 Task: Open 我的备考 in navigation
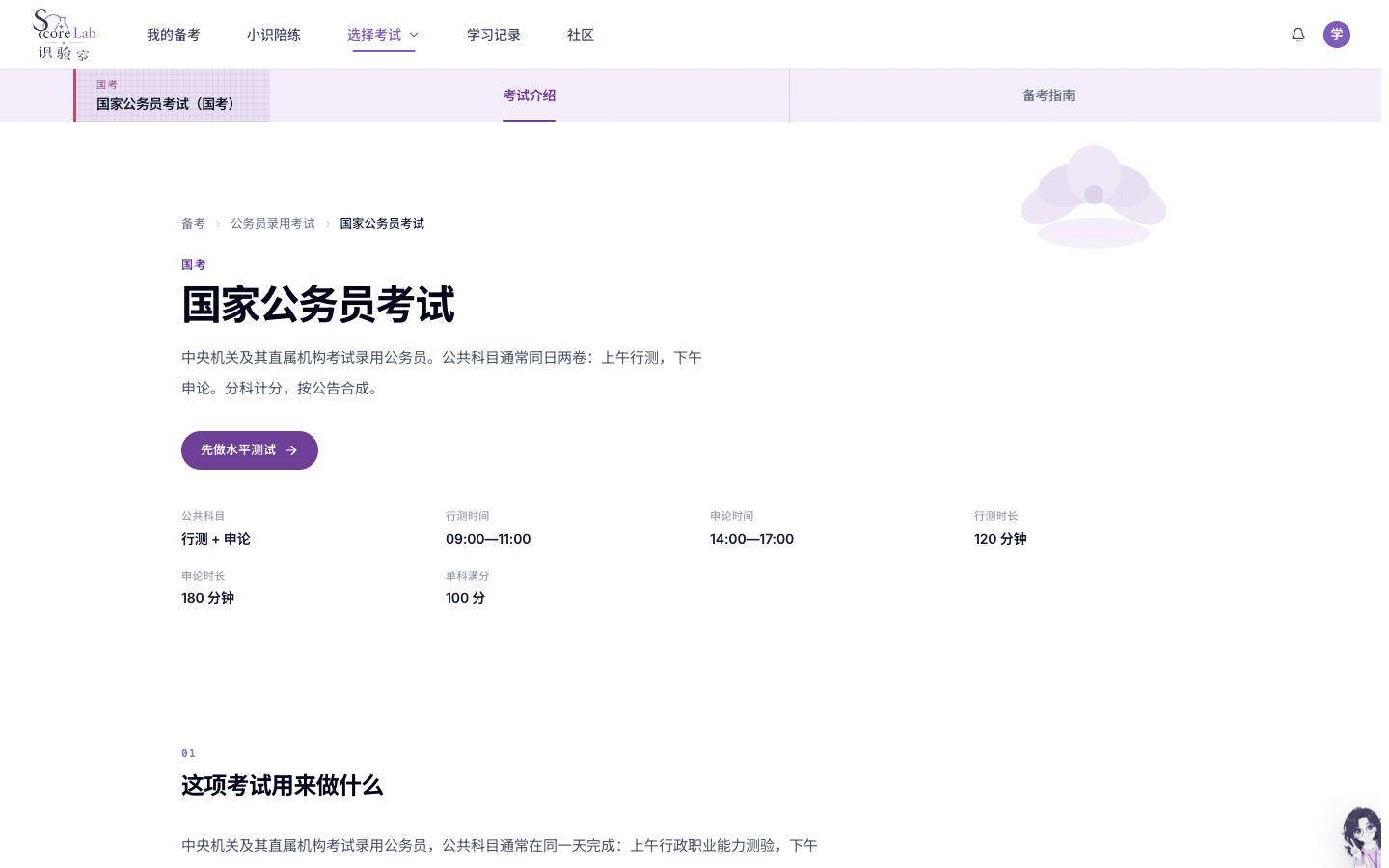click(x=174, y=35)
